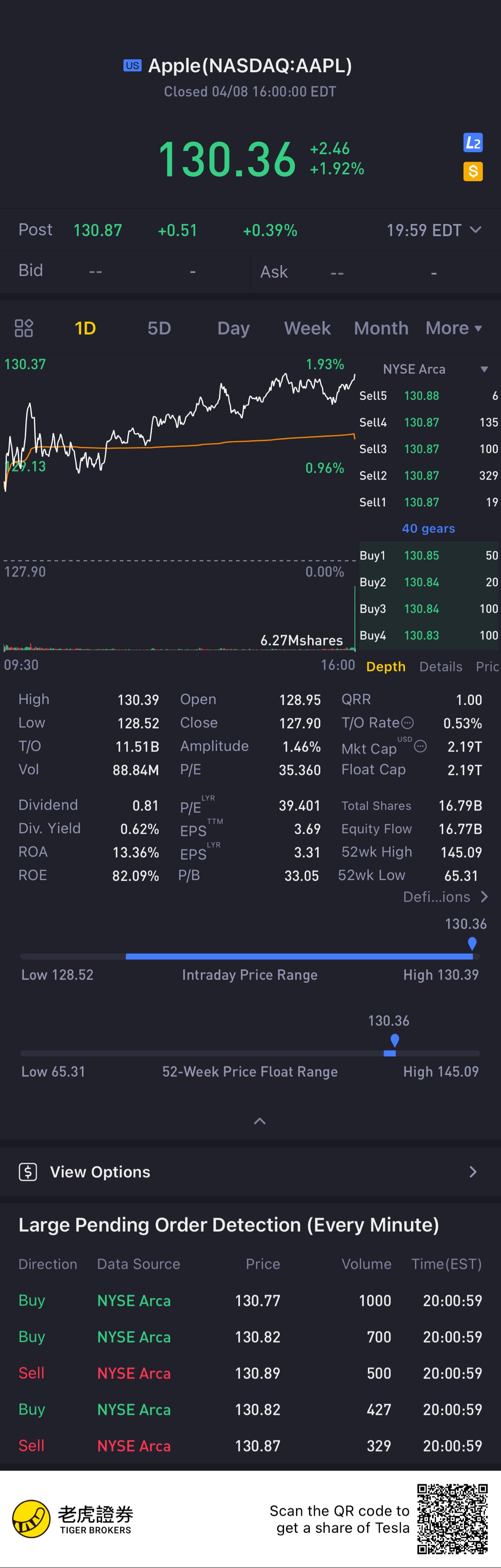Tap the 40 gears depth button
Screen dimensions: 501x1568
tap(428, 528)
